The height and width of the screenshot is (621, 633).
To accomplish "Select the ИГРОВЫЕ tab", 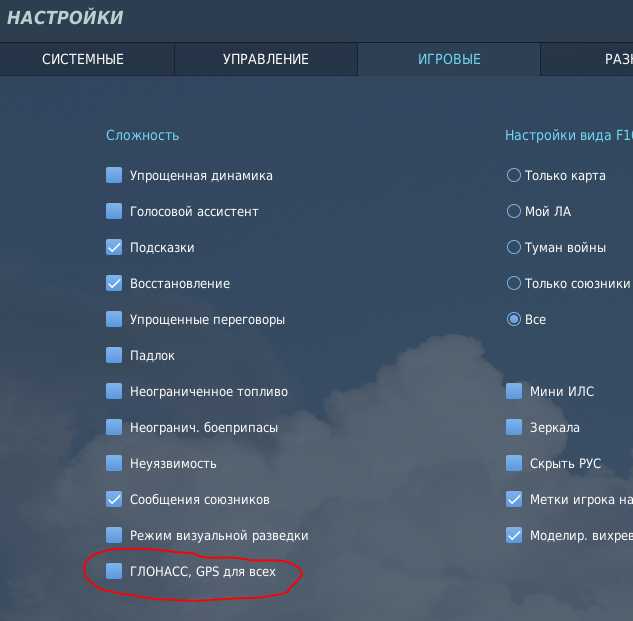I will tap(449, 59).
